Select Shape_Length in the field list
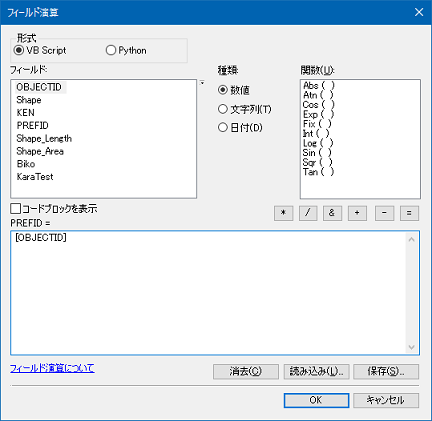Viewport: 432px width, 421px height. [x=44, y=138]
